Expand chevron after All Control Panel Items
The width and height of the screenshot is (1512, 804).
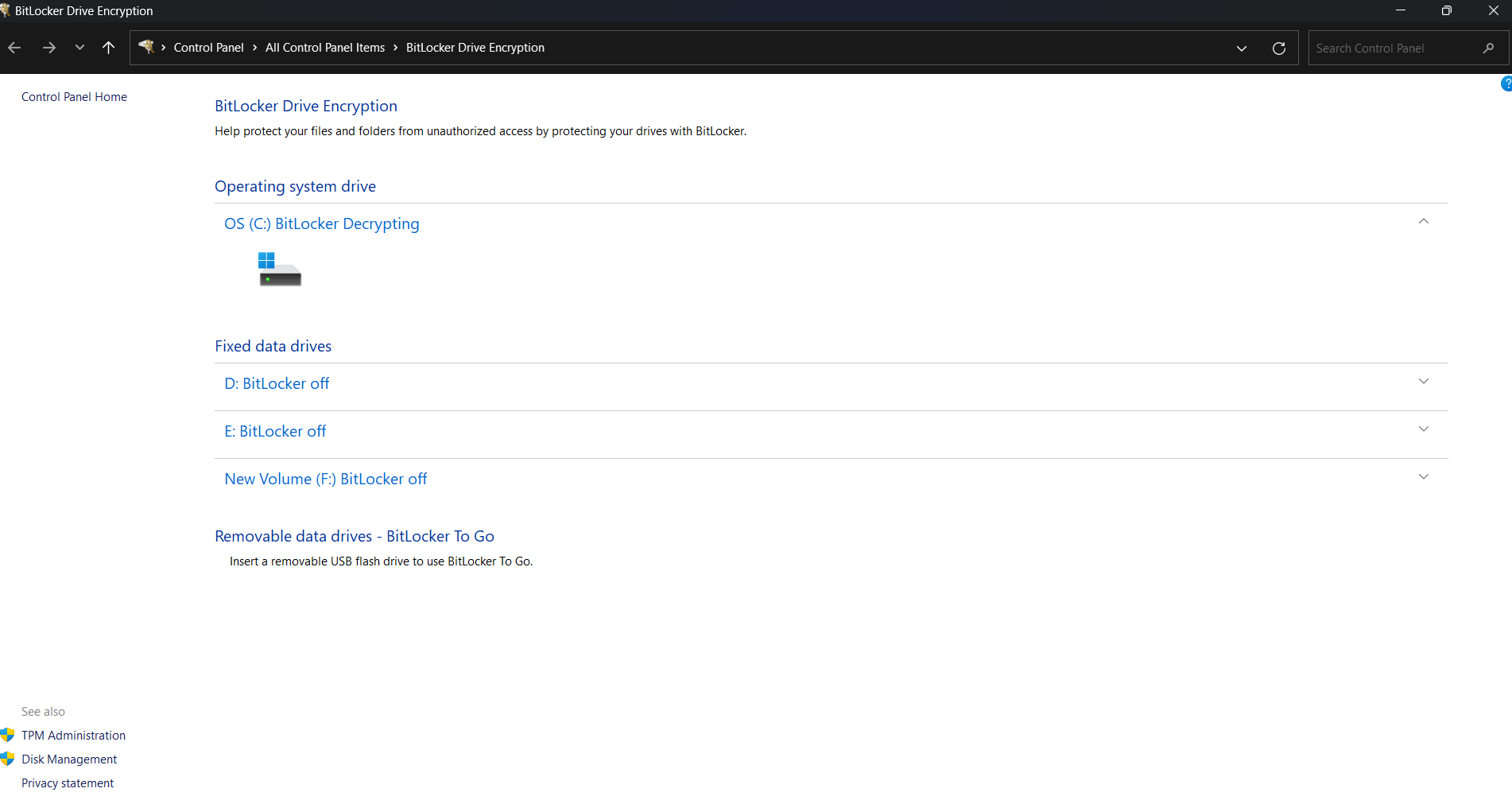tap(395, 48)
